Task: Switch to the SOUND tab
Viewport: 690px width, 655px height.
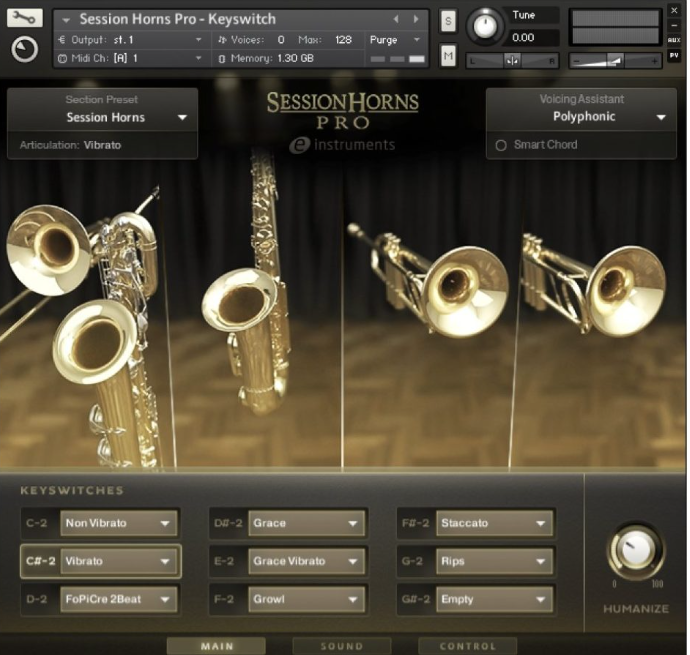Action: pos(342,646)
